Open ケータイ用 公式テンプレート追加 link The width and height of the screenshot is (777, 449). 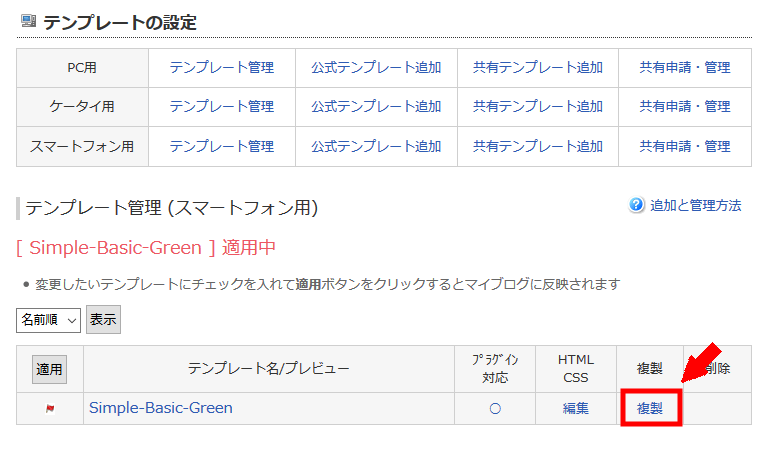click(x=376, y=106)
